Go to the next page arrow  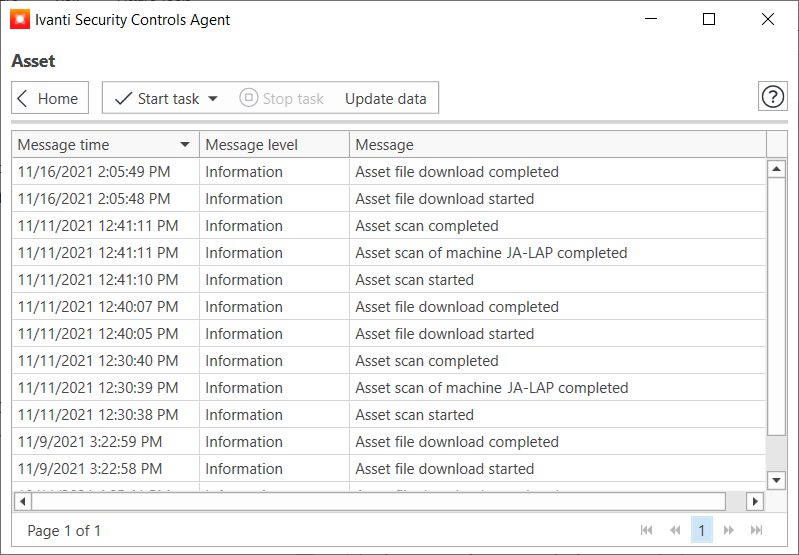pyautogui.click(x=729, y=531)
